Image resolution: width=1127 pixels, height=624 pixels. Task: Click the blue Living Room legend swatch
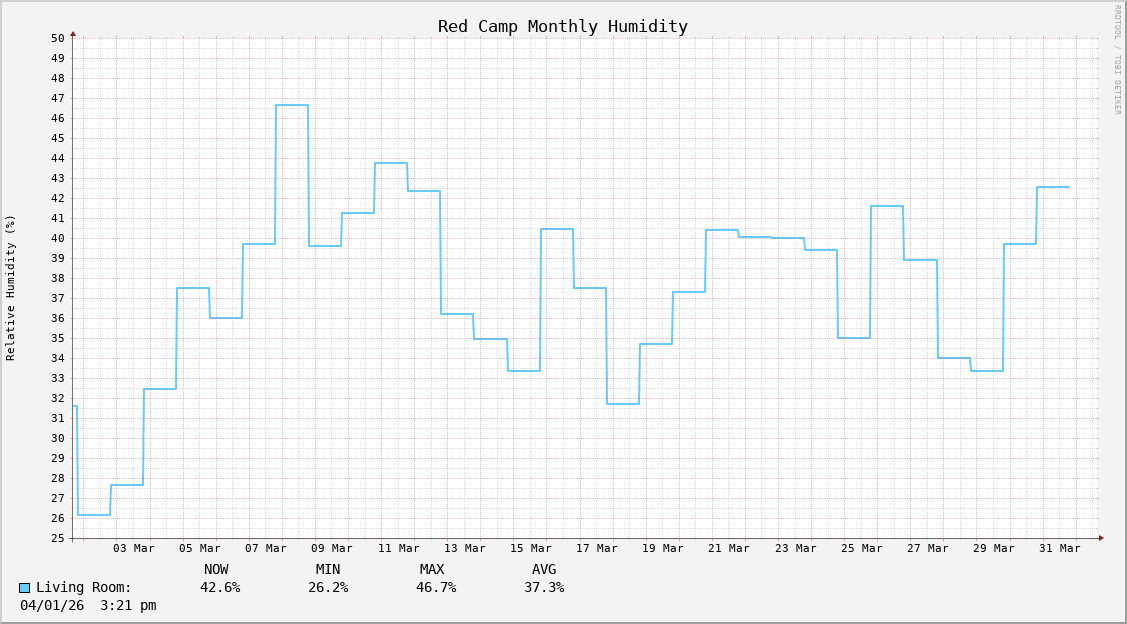point(25,588)
